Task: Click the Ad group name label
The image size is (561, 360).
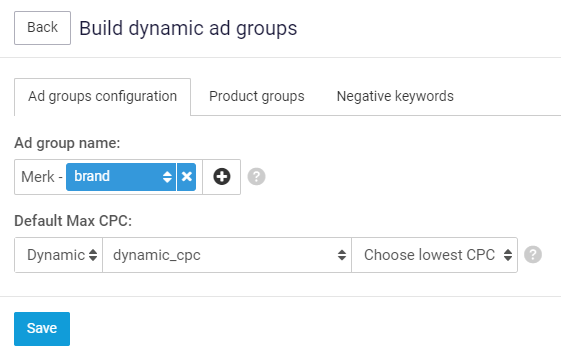Action: pyautogui.click(x=67, y=143)
